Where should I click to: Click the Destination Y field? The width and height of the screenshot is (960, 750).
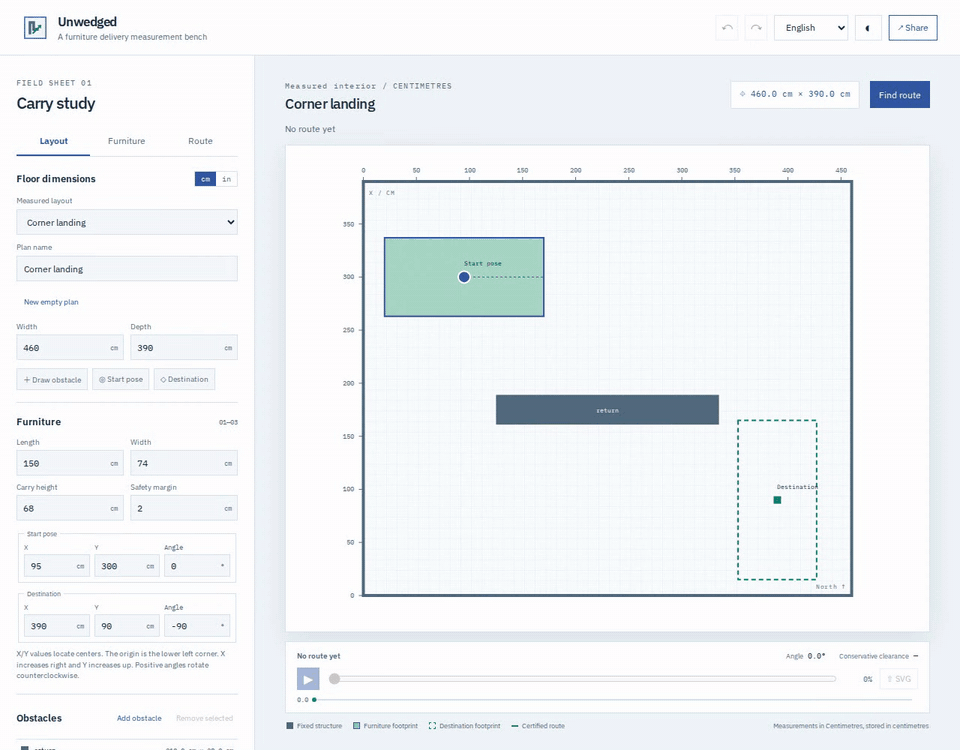tap(127, 626)
